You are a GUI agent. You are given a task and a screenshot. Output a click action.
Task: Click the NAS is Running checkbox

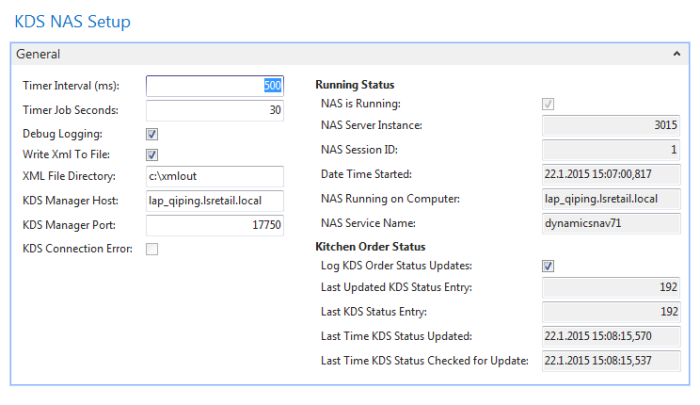pyautogui.click(x=548, y=104)
